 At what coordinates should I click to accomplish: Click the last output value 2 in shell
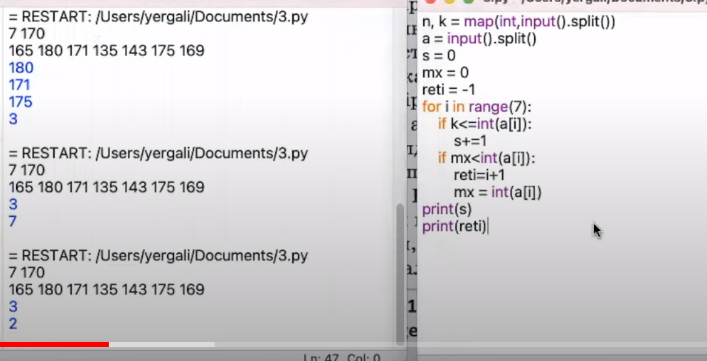click(13, 323)
